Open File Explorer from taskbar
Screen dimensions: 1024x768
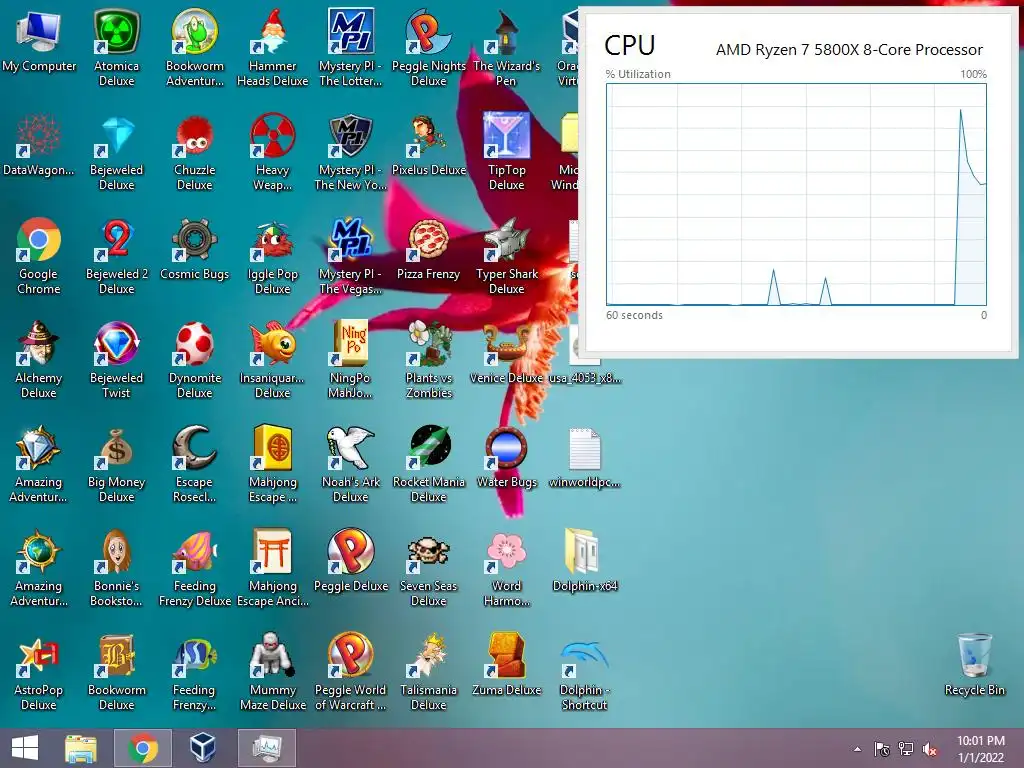81,748
